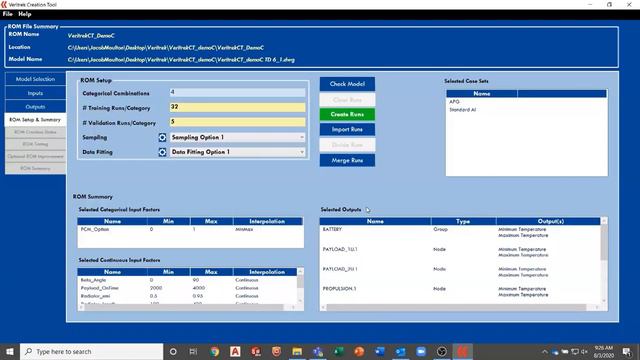The height and width of the screenshot is (360, 640).
Task: Open Microsoft Teams taskbar icon
Action: tap(318, 351)
